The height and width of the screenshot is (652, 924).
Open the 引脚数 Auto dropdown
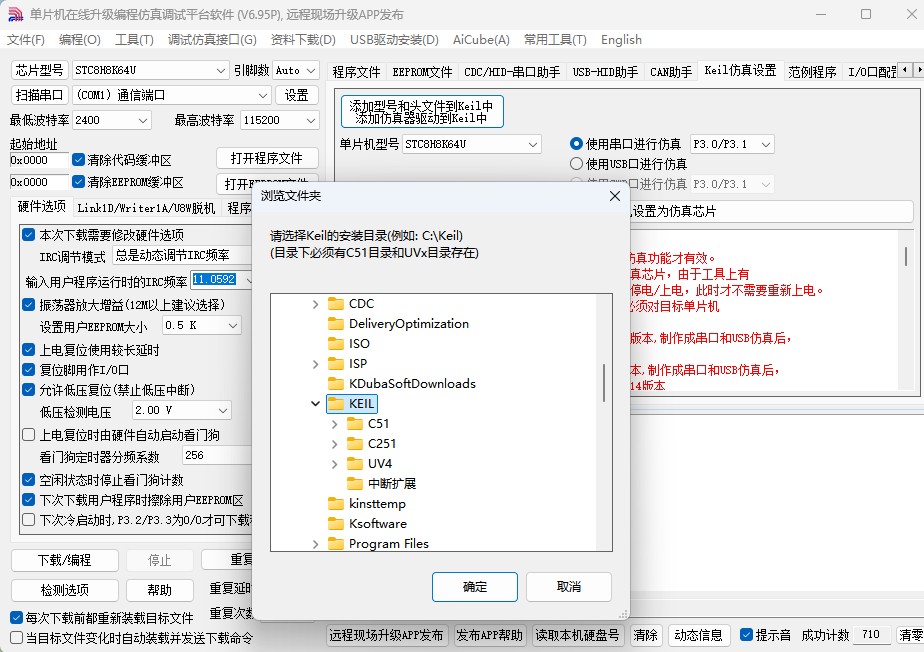coord(296,70)
